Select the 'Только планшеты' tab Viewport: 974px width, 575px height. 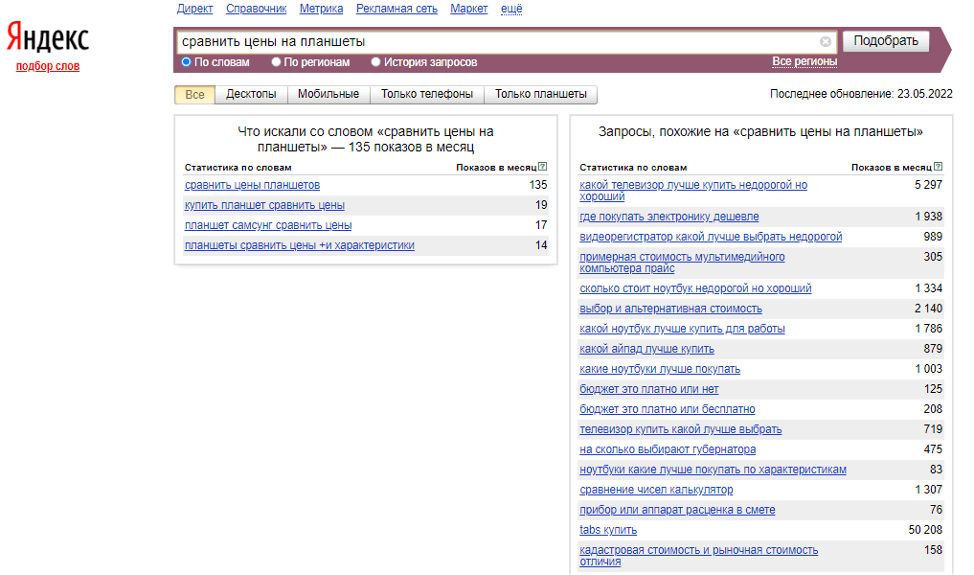click(x=541, y=95)
